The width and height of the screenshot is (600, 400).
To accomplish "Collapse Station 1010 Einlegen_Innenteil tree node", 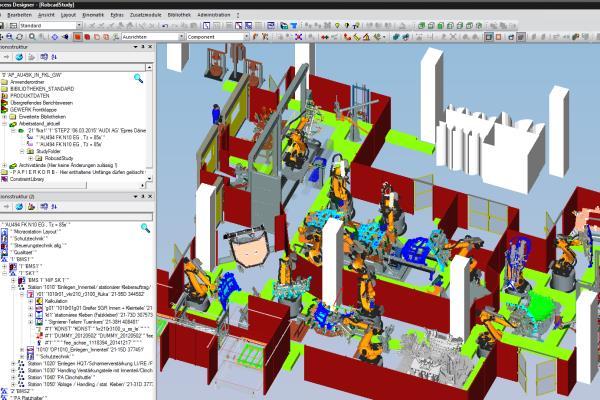I will point(13,287).
